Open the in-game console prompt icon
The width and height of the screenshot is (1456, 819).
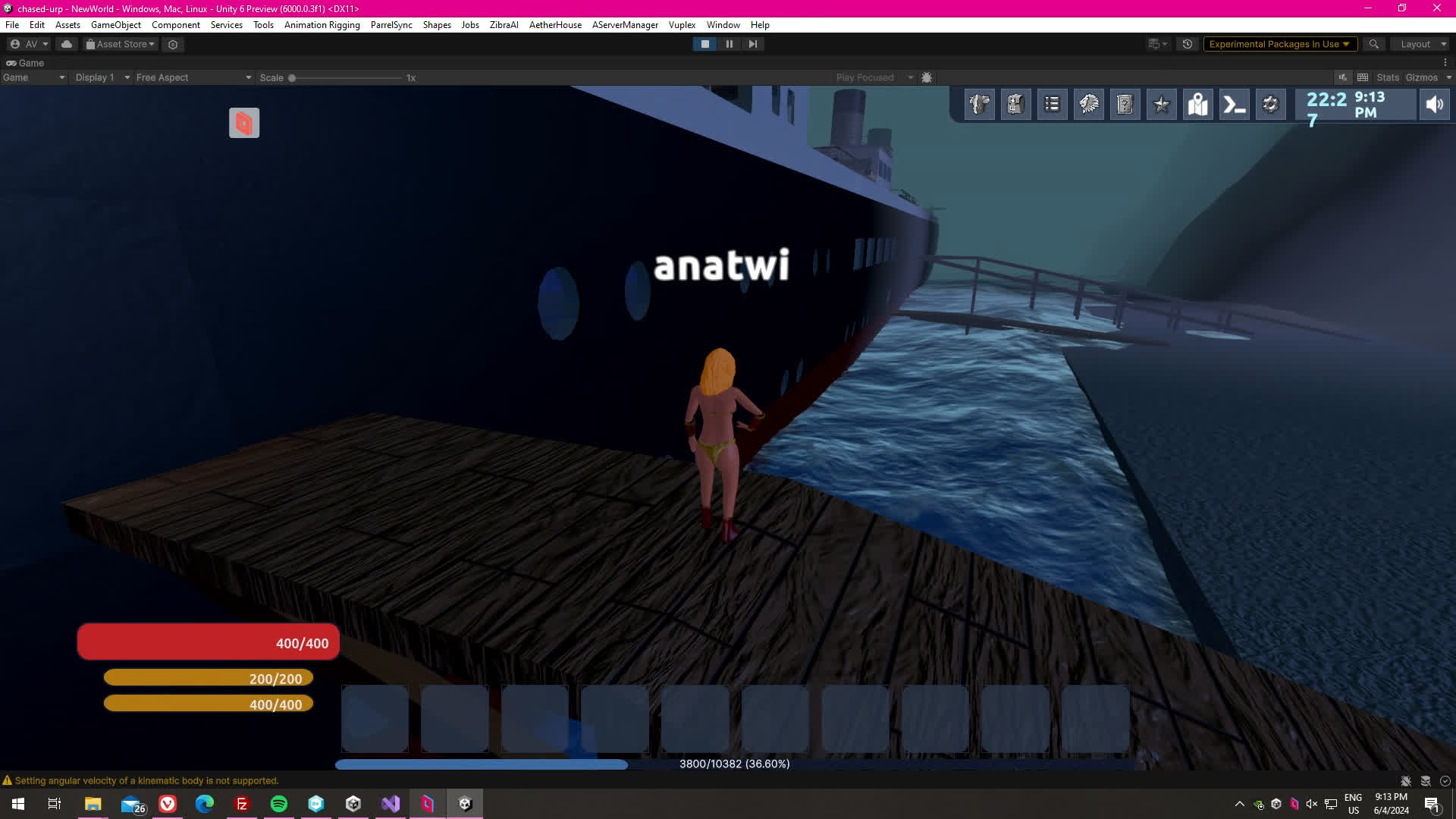1234,105
